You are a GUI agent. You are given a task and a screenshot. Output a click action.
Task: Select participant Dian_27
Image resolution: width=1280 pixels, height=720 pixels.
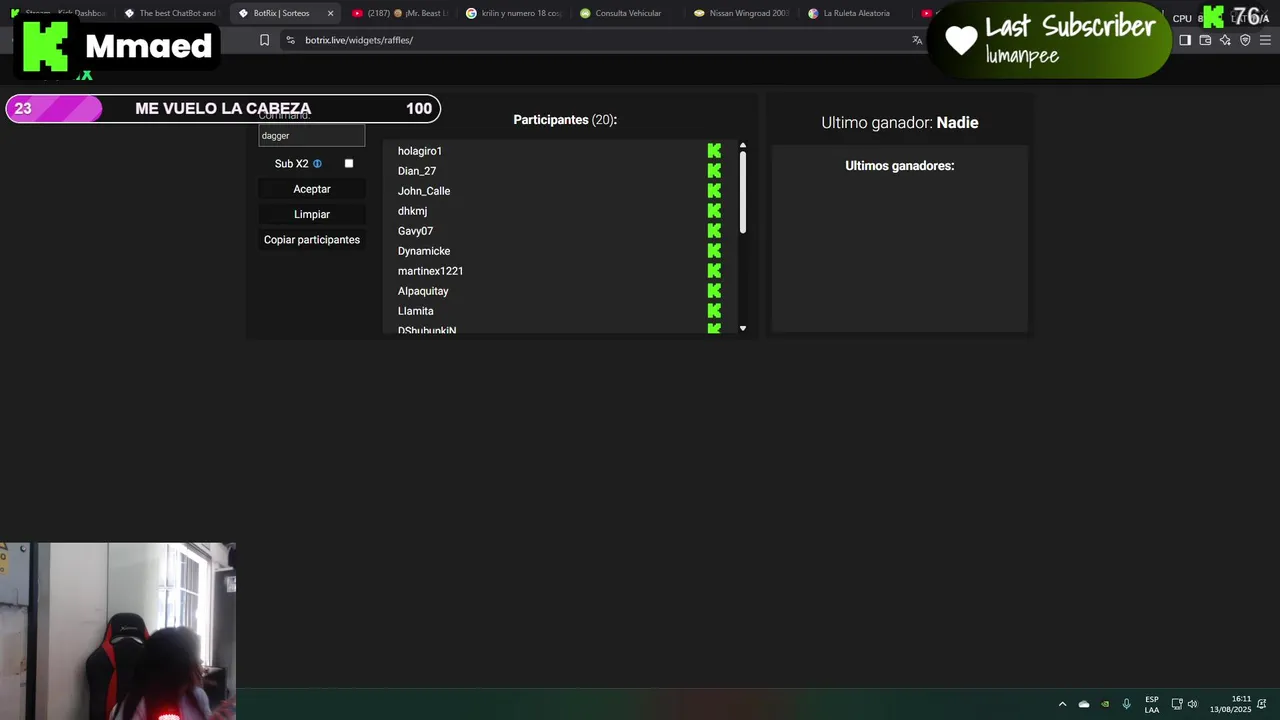(417, 171)
